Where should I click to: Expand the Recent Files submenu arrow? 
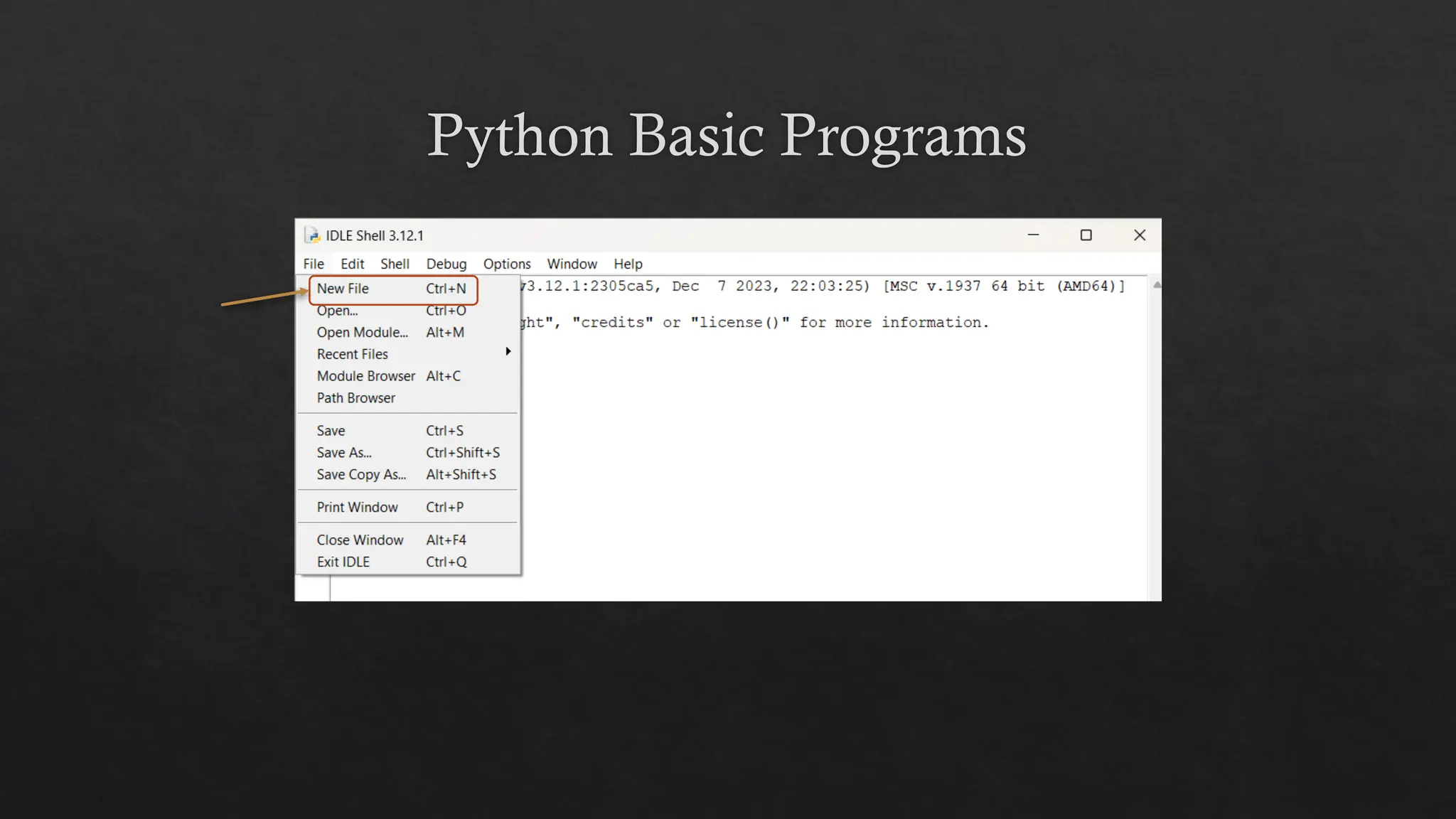pos(508,352)
